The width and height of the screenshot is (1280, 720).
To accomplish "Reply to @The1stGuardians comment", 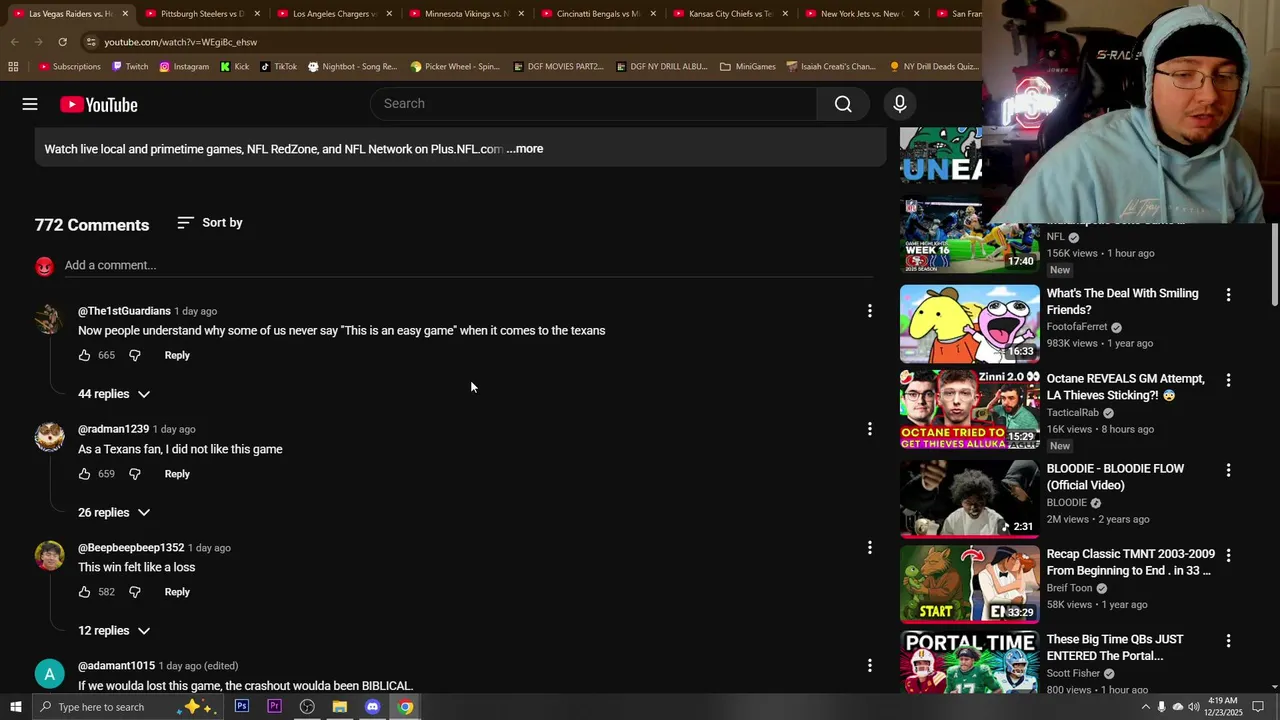I will [177, 355].
